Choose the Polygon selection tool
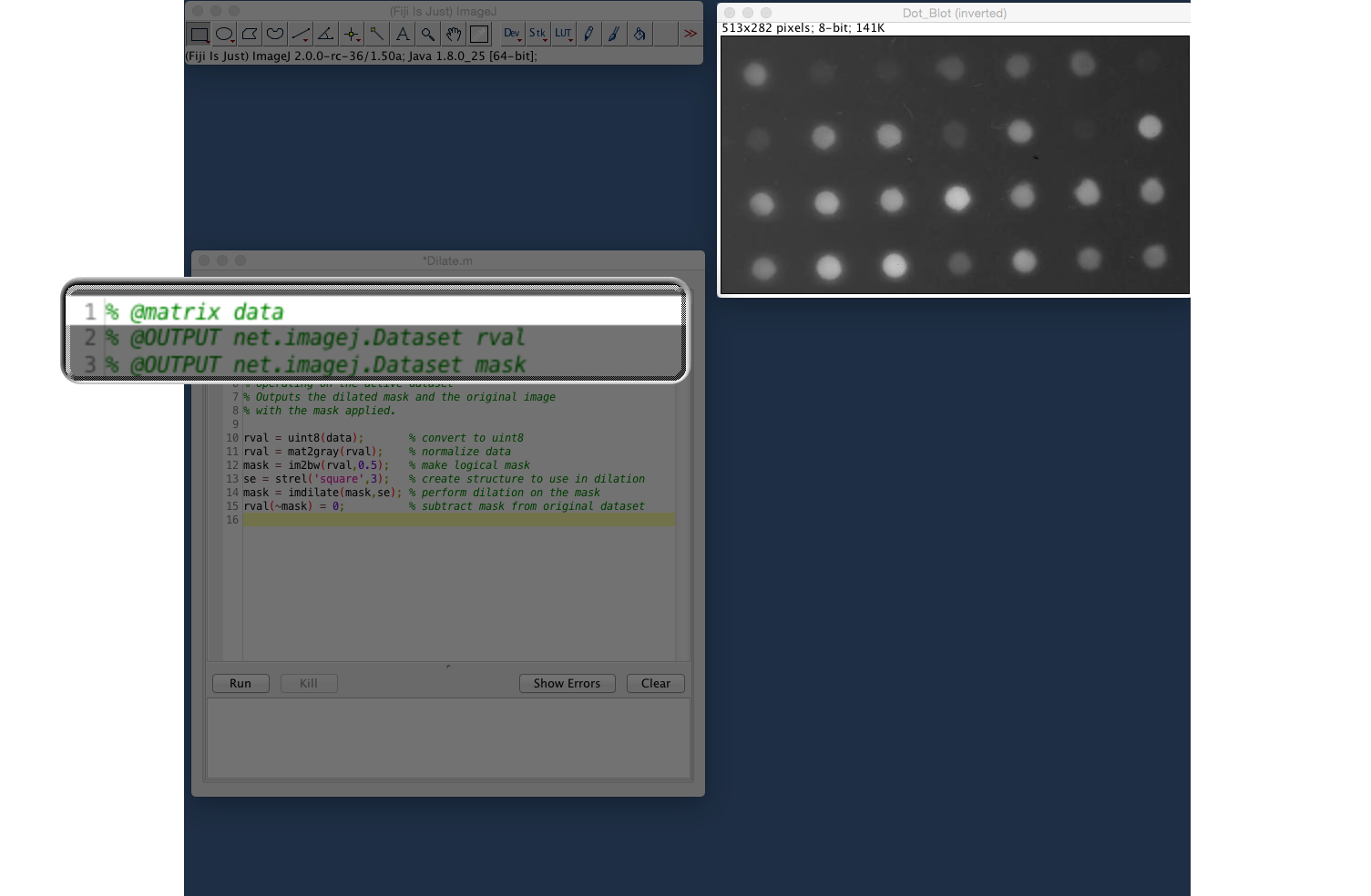Screen dimensions: 1371x896 pos(250,35)
